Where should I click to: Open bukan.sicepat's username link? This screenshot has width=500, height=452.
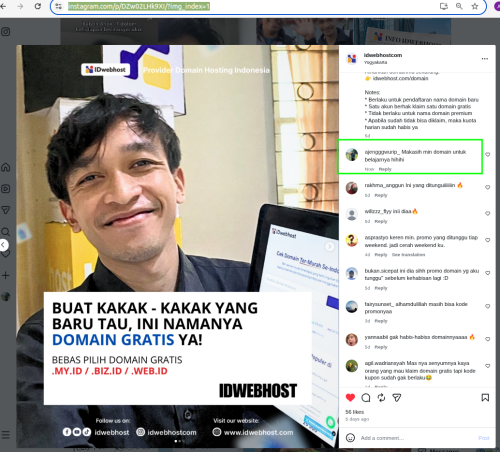[x=381, y=271]
